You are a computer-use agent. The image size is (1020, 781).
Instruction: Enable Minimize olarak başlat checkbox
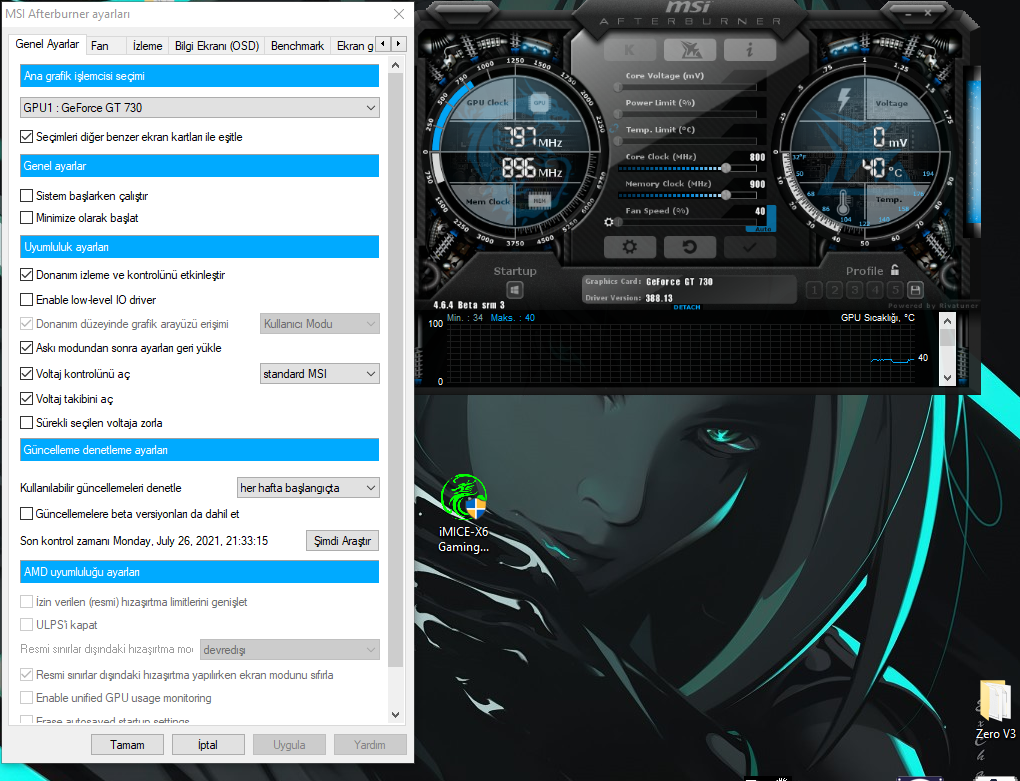pyautogui.click(x=27, y=218)
